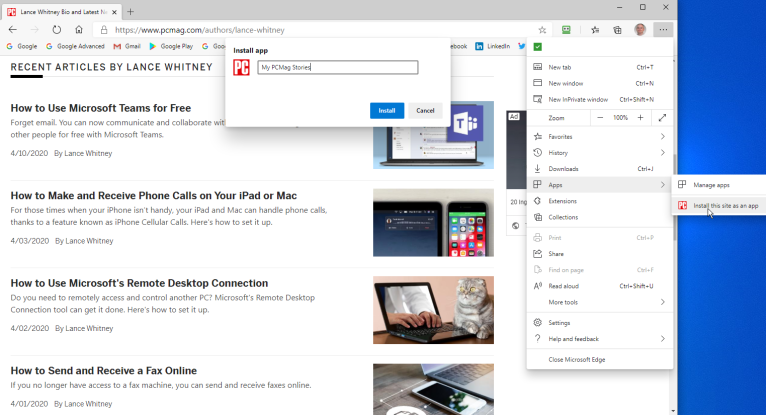Open the Google Advanced bookmark

coord(75,46)
